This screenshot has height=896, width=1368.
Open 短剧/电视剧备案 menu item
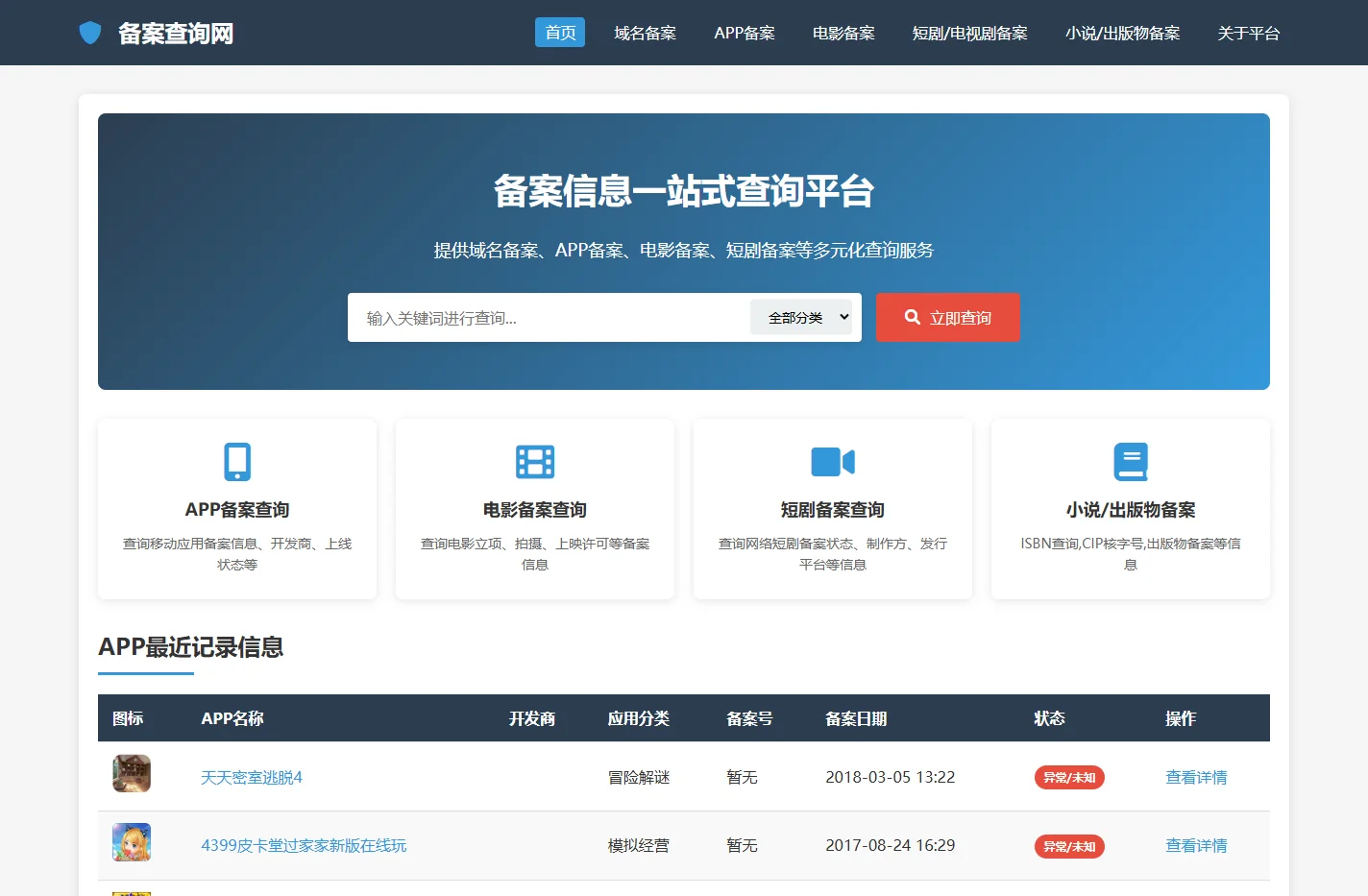pos(969,33)
